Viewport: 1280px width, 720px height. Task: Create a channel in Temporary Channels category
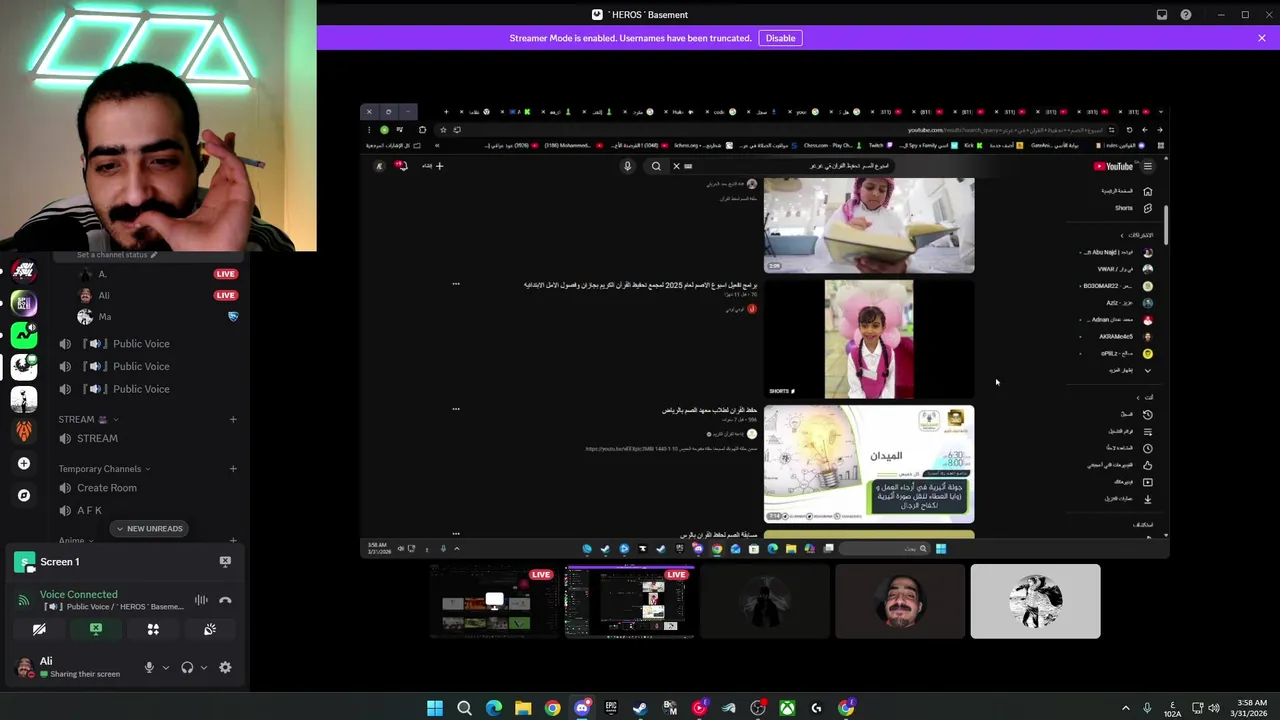[233, 468]
